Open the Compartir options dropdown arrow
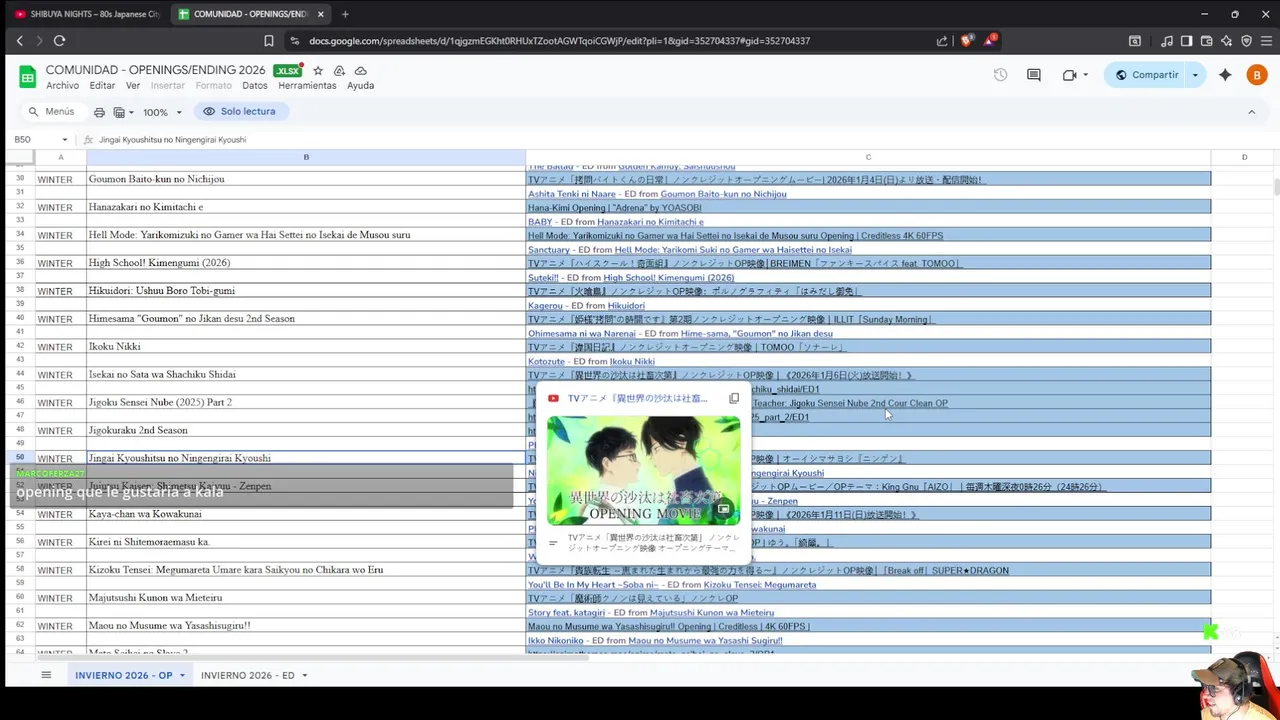This screenshot has width=1280, height=720. click(x=1195, y=75)
